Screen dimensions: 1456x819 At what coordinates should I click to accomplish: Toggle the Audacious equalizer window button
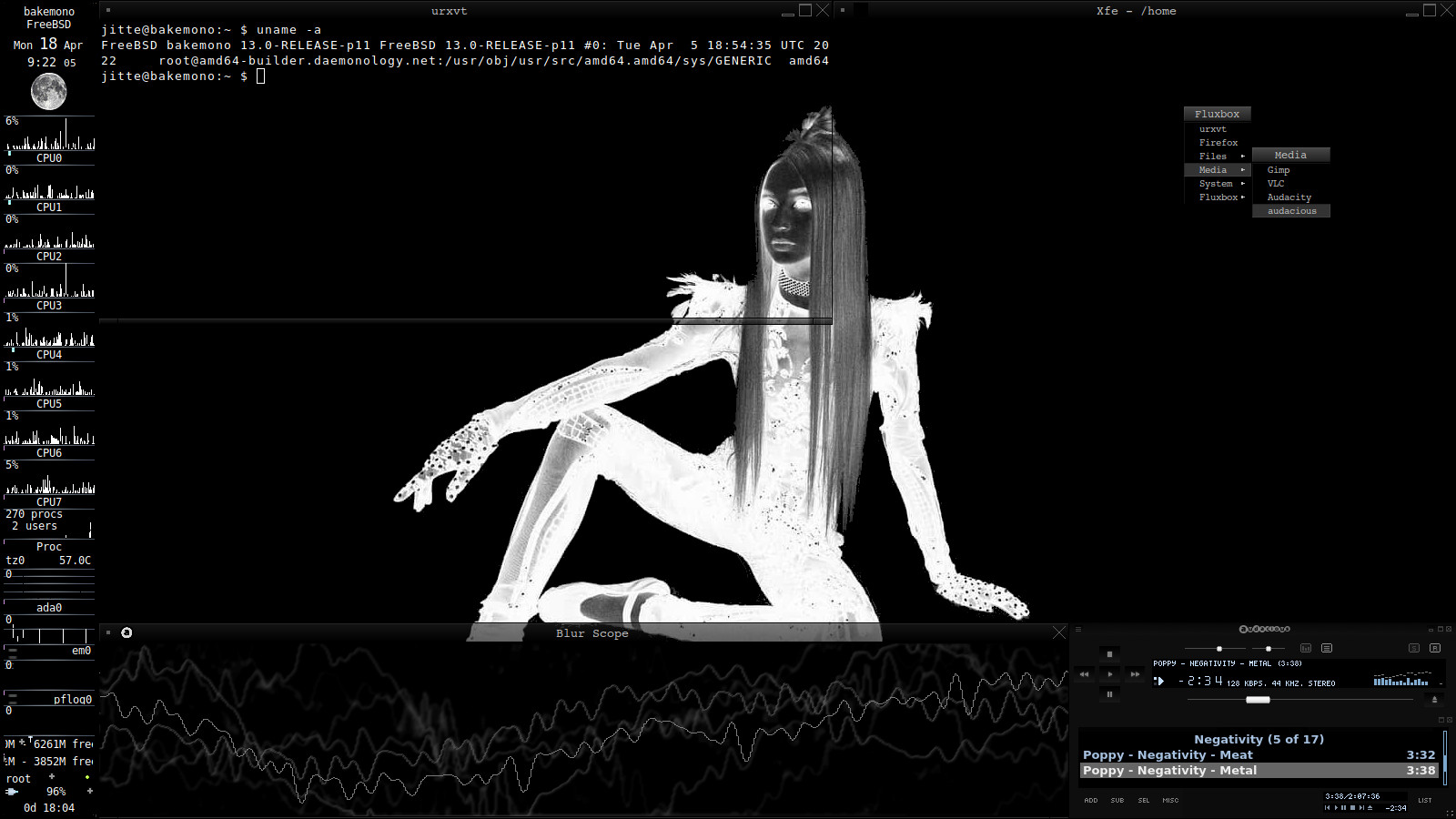pos(1306,648)
